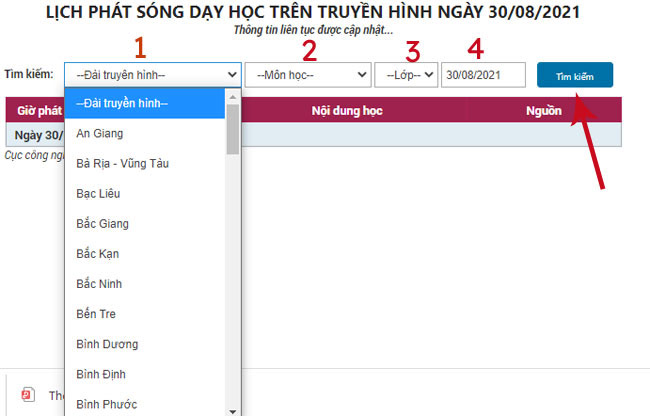This screenshot has width=650, height=416.
Task: Expand the Môn học dropdown
Action: 307,74
